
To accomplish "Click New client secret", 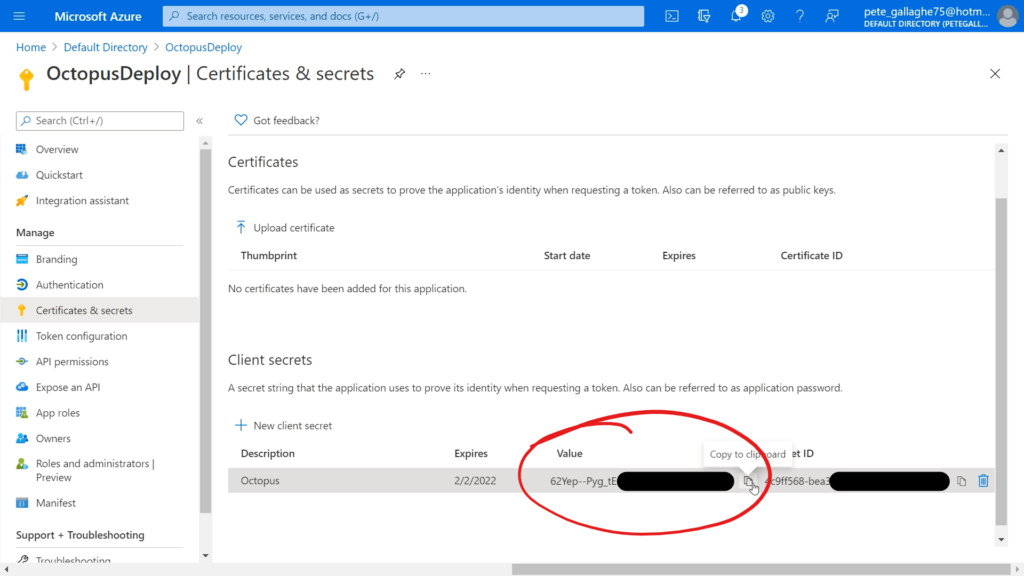I will pos(283,425).
